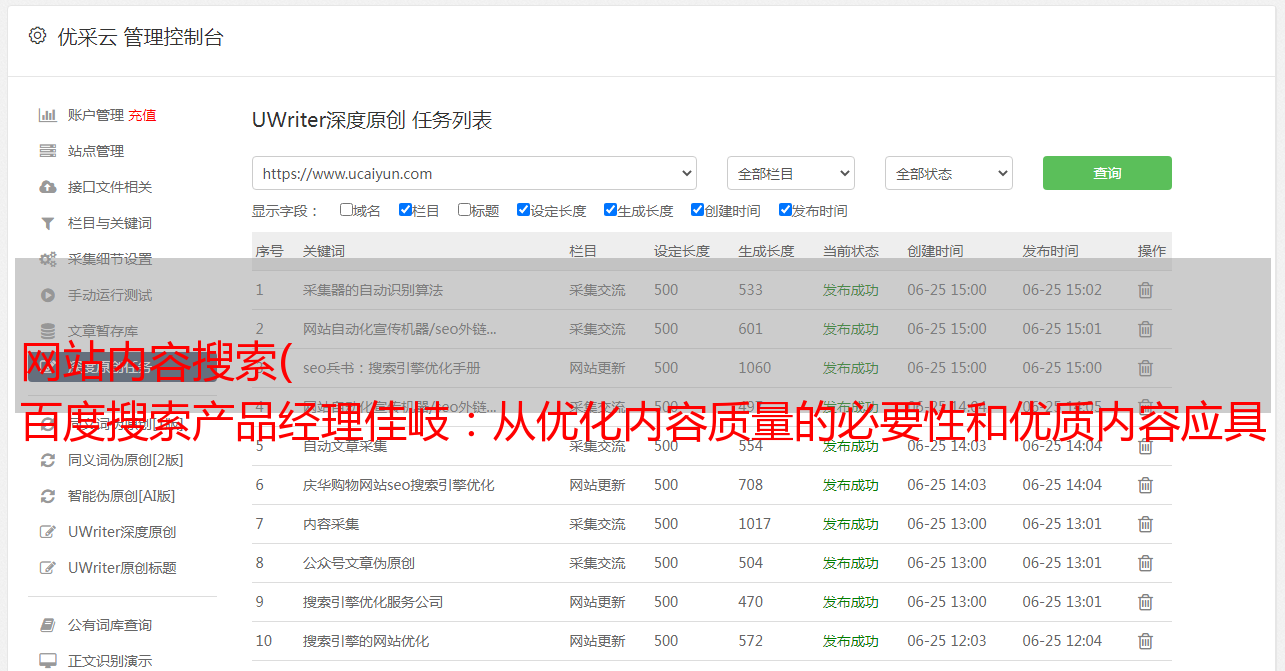
Task: Click generated length value 533
Action: click(x=751, y=290)
